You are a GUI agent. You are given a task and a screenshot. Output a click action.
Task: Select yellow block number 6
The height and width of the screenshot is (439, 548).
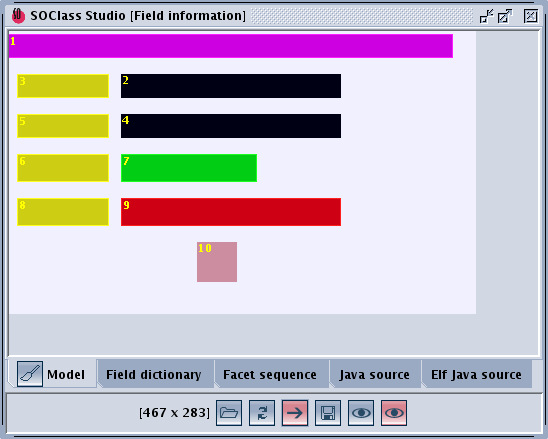[x=63, y=168]
